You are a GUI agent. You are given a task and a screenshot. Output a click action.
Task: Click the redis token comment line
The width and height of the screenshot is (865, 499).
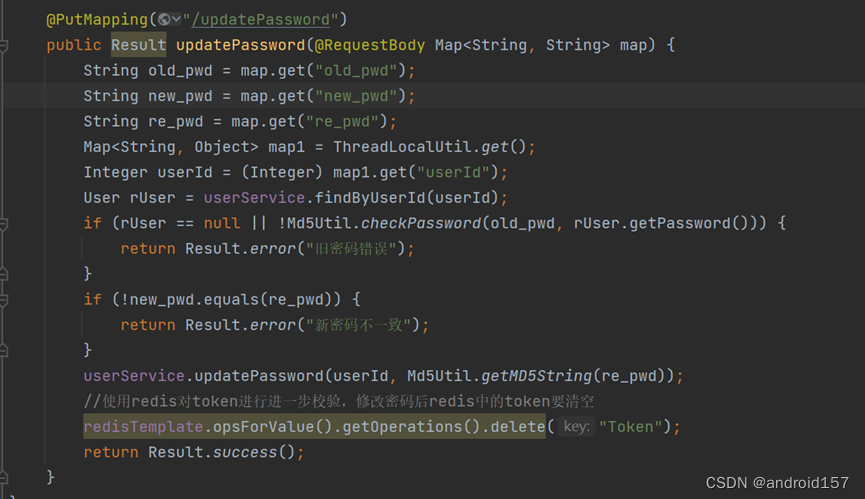click(x=338, y=401)
